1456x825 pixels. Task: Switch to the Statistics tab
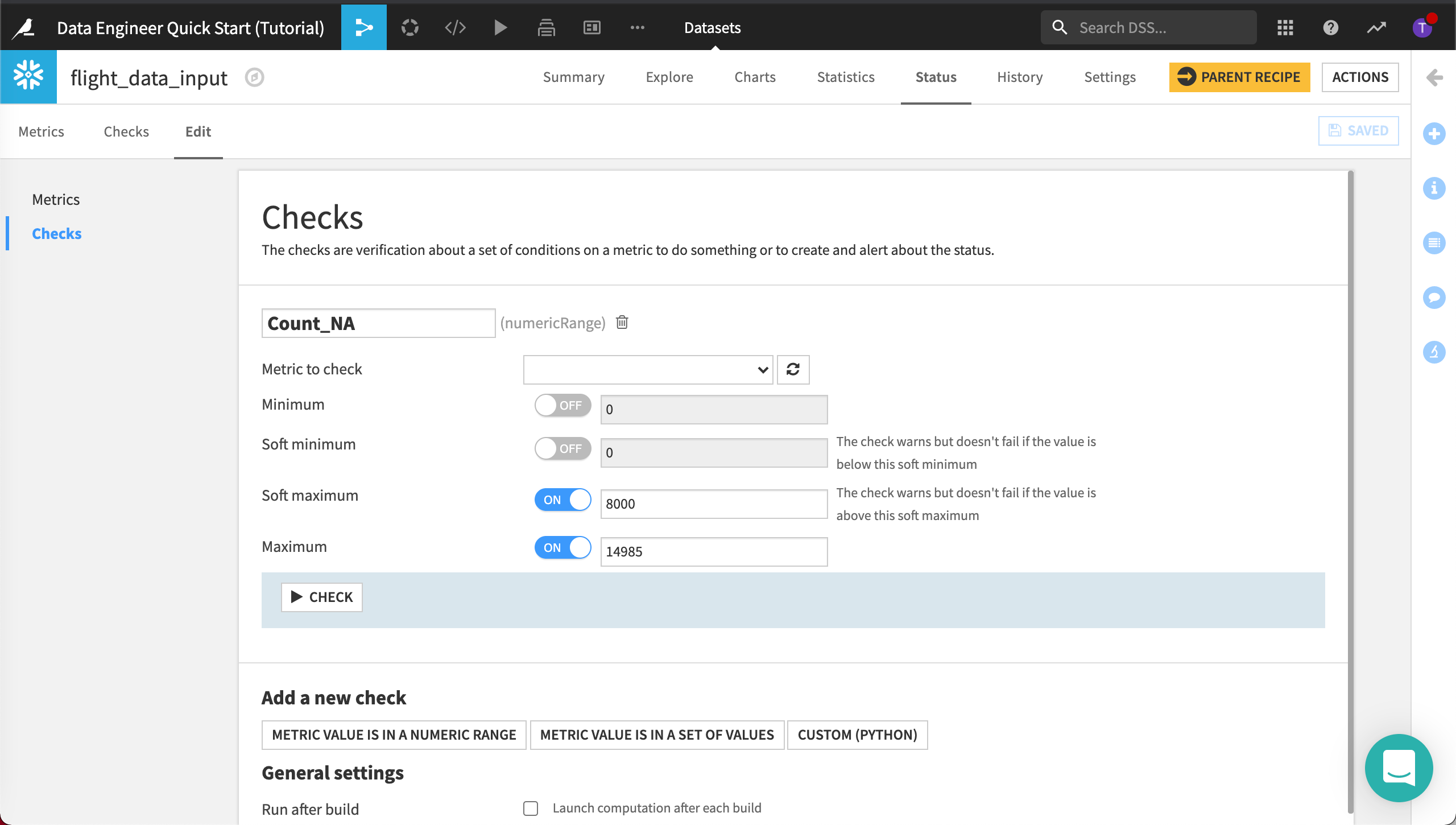coord(846,77)
